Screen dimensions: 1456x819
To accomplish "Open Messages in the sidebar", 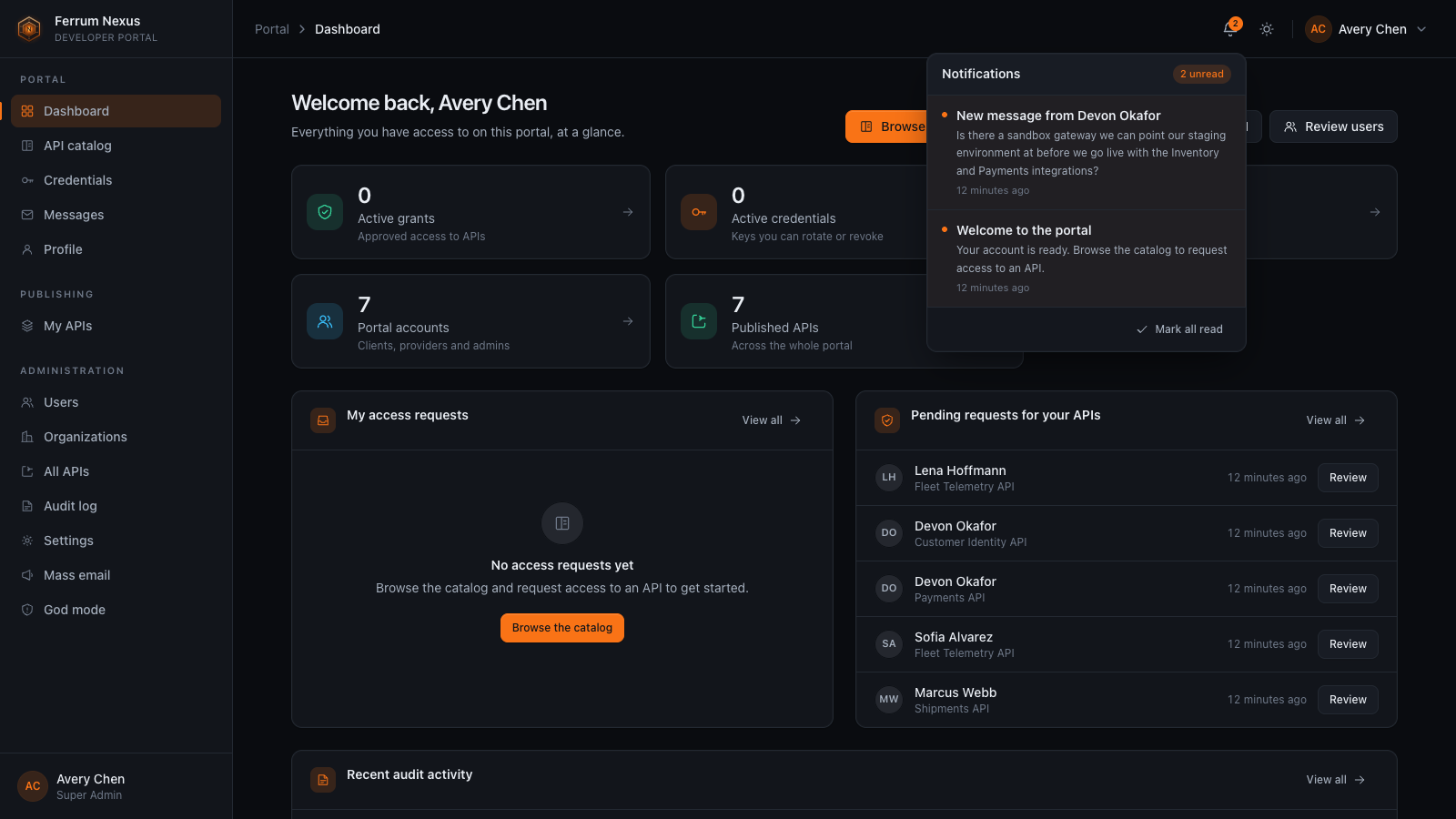I will click(116, 215).
